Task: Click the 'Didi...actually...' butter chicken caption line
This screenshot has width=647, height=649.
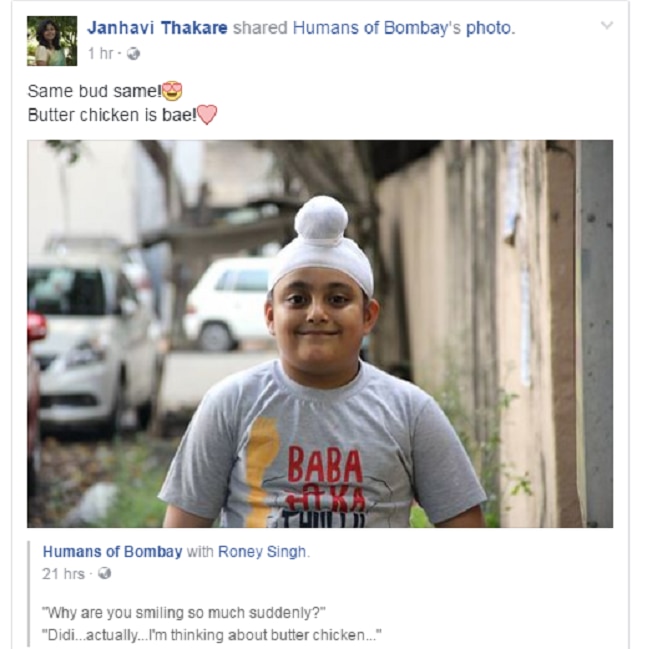Action: click(x=212, y=635)
